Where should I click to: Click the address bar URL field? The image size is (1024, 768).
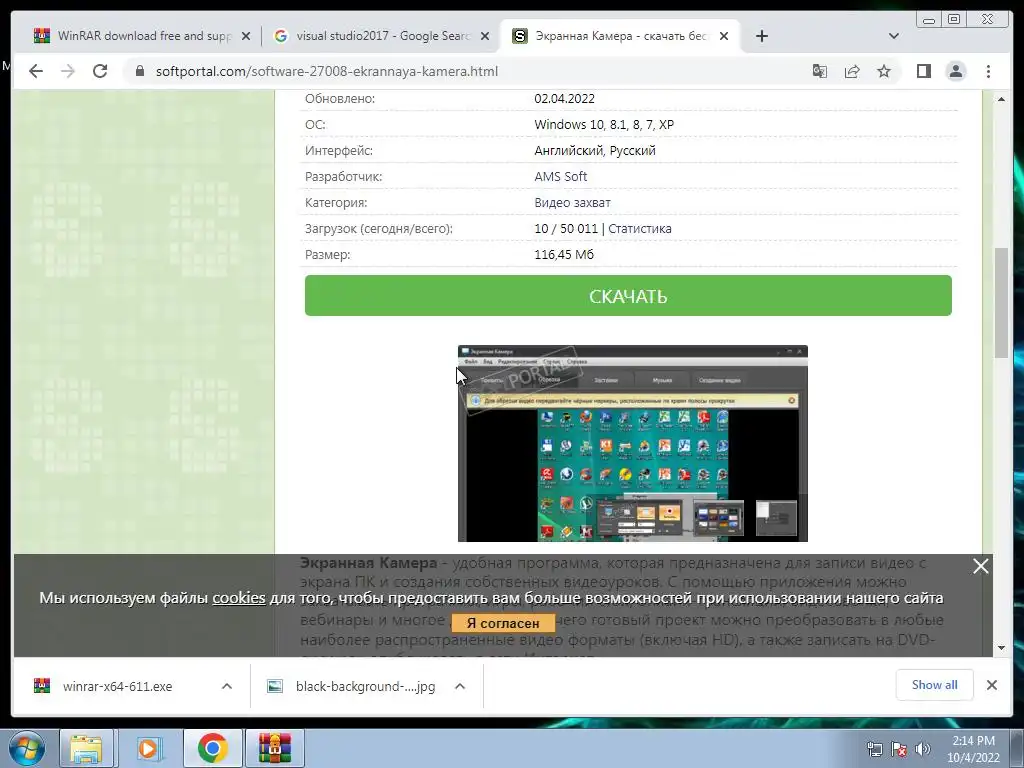point(327,71)
